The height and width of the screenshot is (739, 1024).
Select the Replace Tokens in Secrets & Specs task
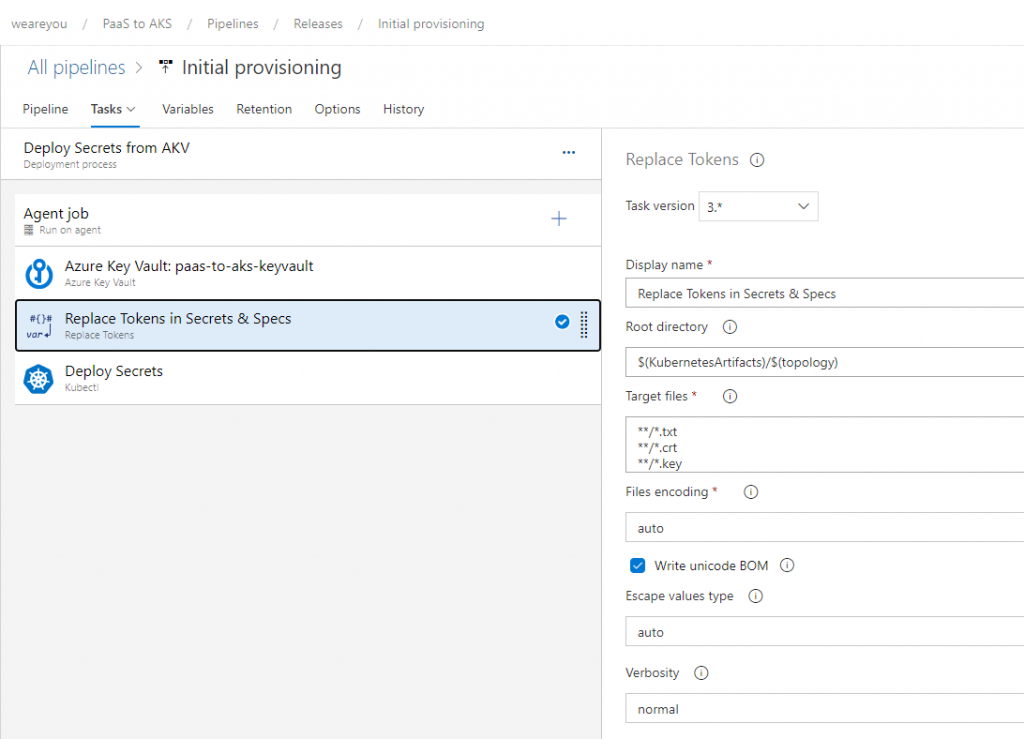(x=308, y=326)
